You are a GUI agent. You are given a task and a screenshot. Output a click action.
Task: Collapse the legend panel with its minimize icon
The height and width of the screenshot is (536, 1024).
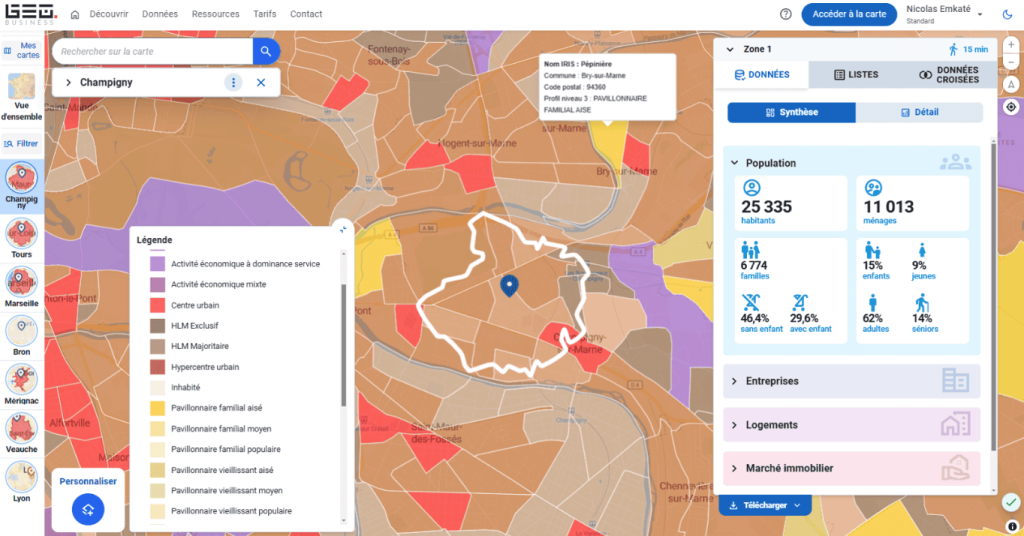tap(341, 228)
